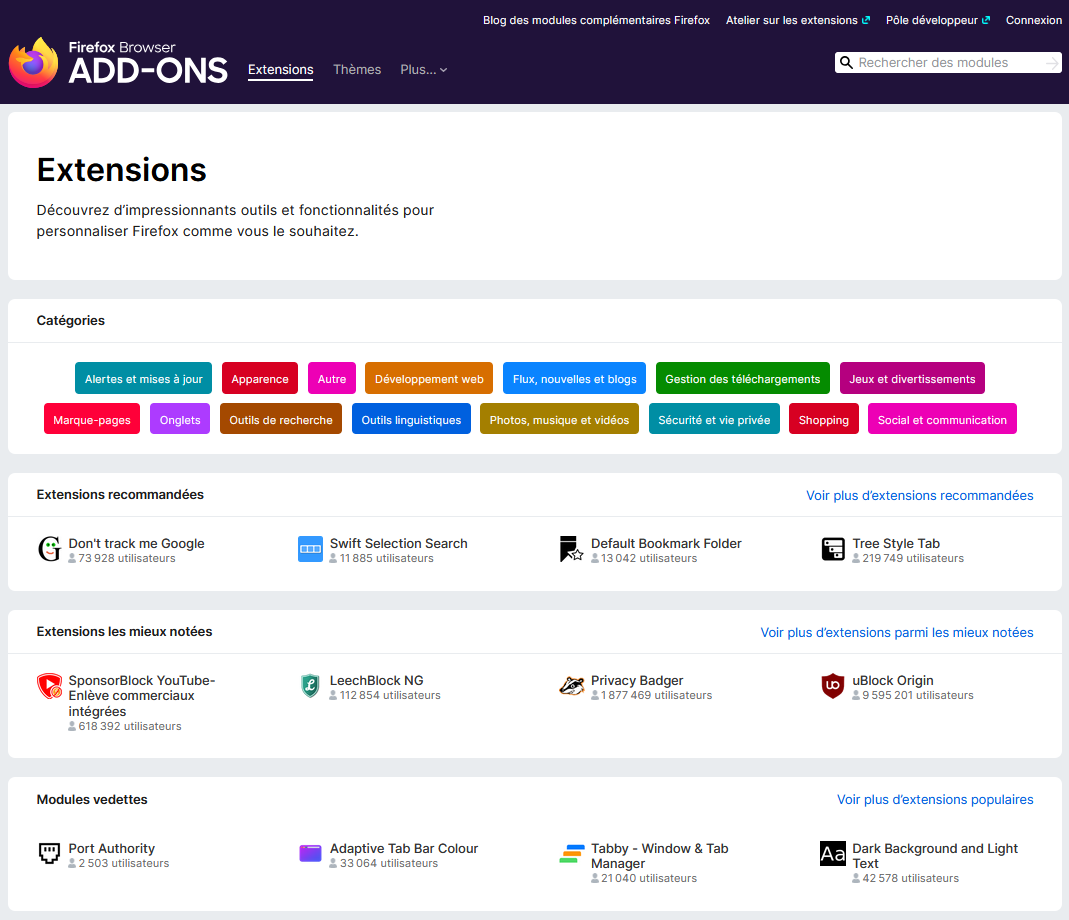Click the Default Bookmark Folder icon
This screenshot has height=920, width=1069.
[571, 549]
